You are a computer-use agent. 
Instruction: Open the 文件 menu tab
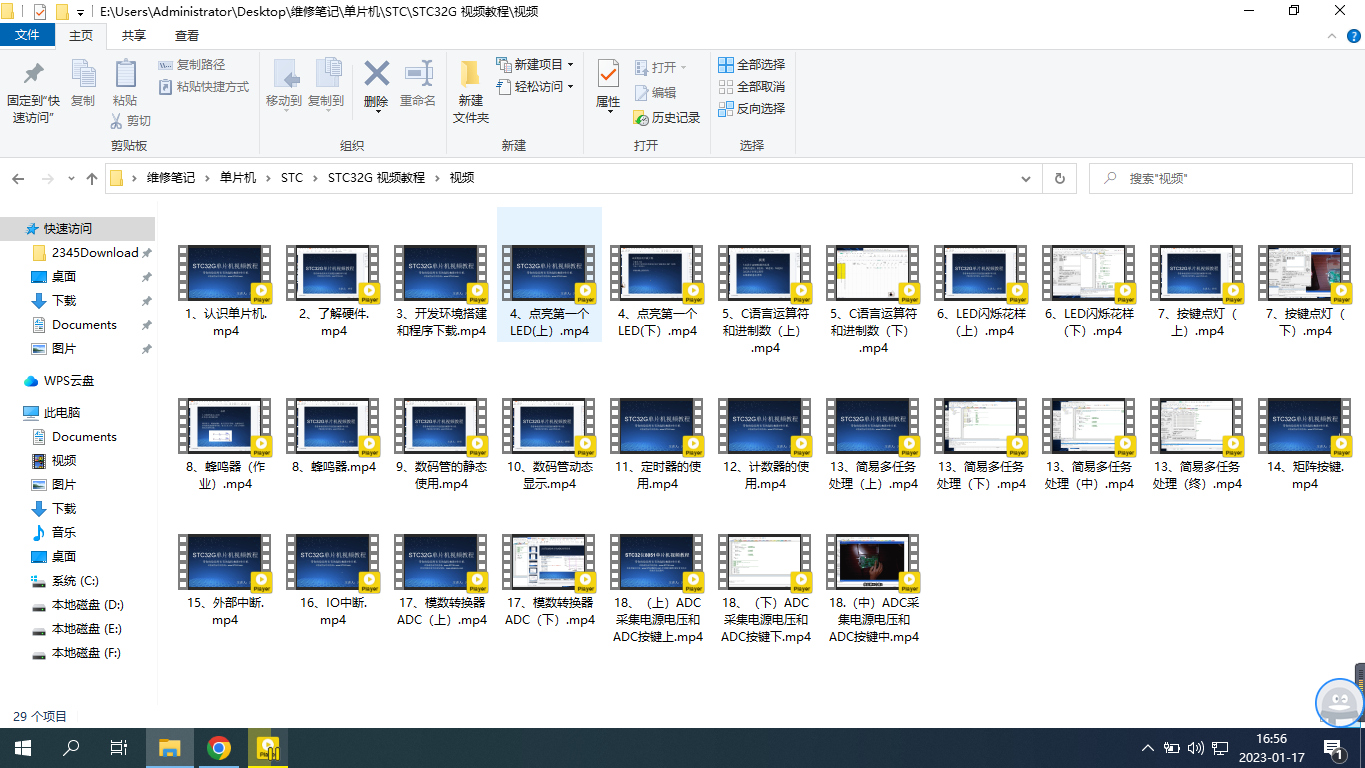pyautogui.click(x=27, y=35)
